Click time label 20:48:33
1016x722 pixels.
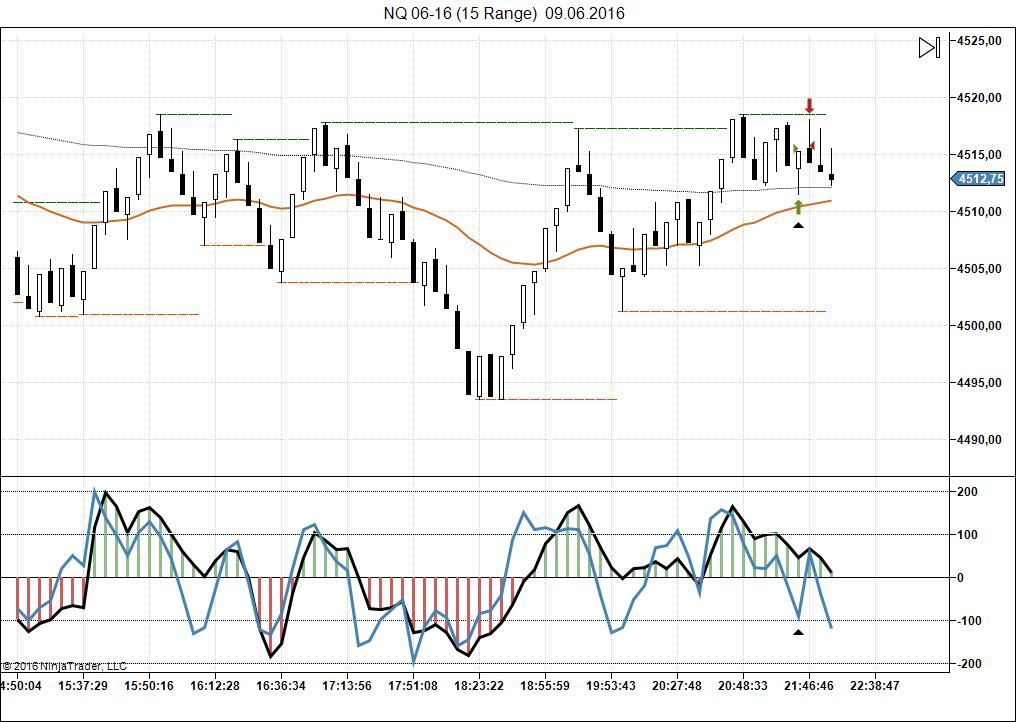(743, 686)
